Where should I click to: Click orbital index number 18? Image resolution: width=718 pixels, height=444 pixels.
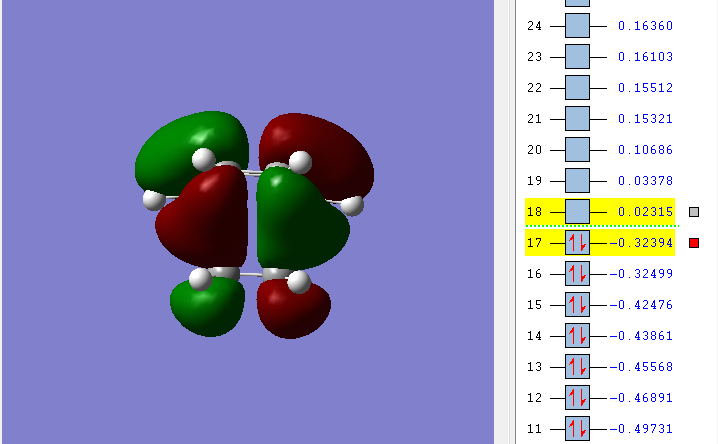pos(534,211)
